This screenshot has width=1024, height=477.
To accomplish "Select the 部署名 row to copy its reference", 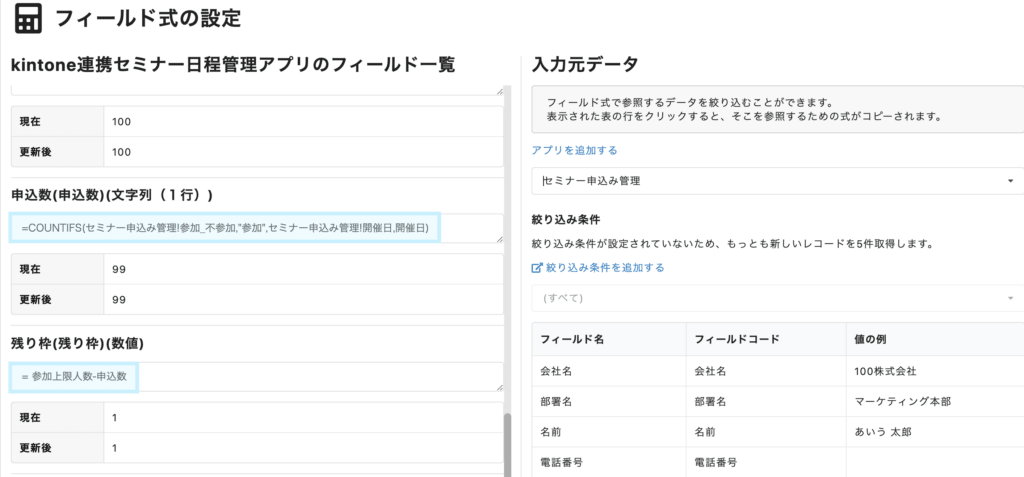I will (x=778, y=402).
